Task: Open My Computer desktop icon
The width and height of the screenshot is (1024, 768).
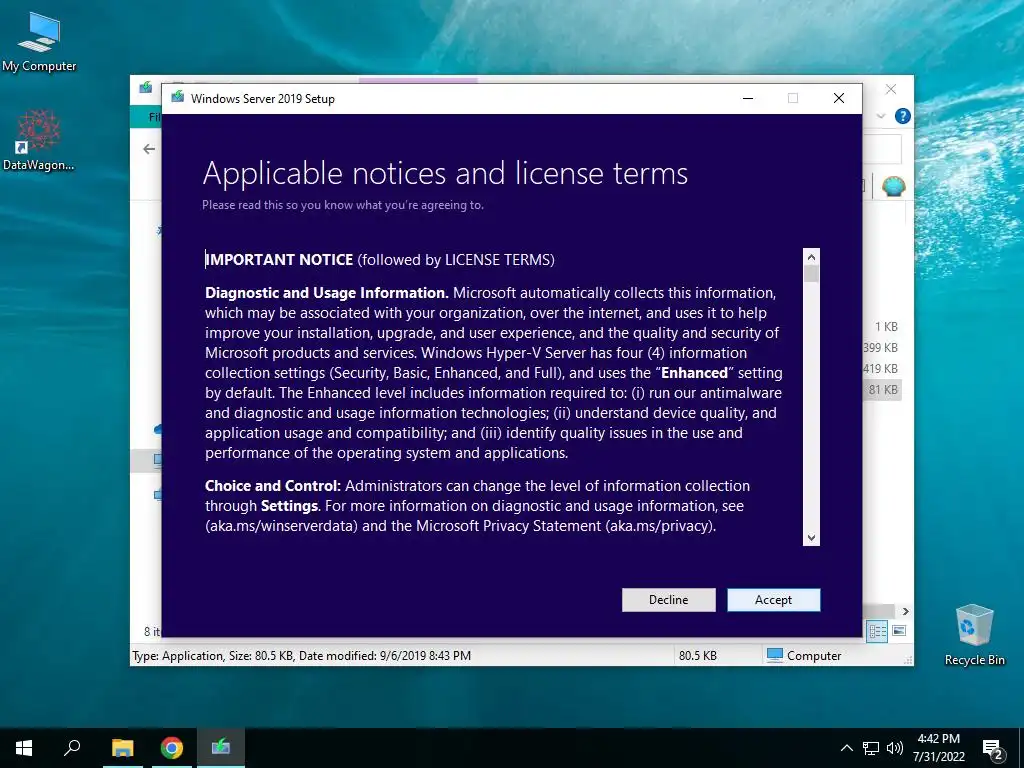Action: pyautogui.click(x=39, y=43)
